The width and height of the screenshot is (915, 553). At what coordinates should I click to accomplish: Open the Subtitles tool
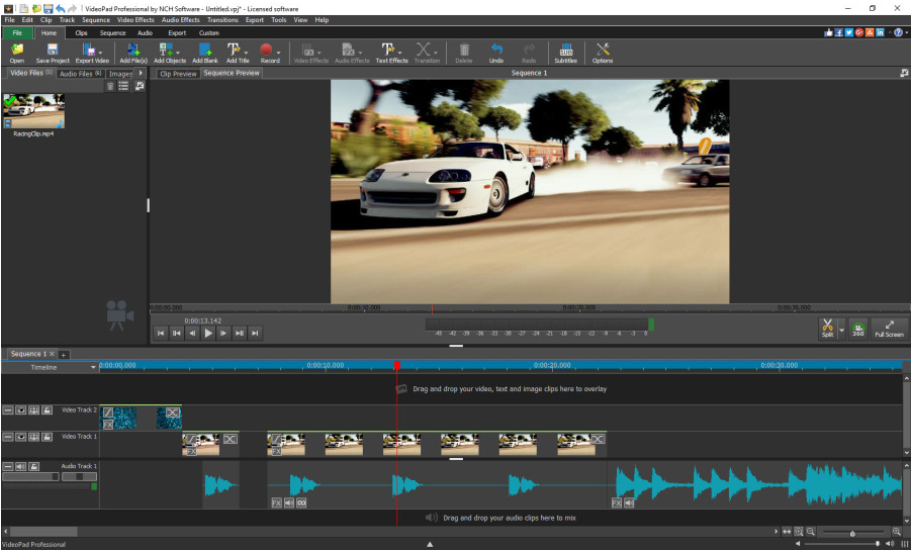pyautogui.click(x=565, y=51)
